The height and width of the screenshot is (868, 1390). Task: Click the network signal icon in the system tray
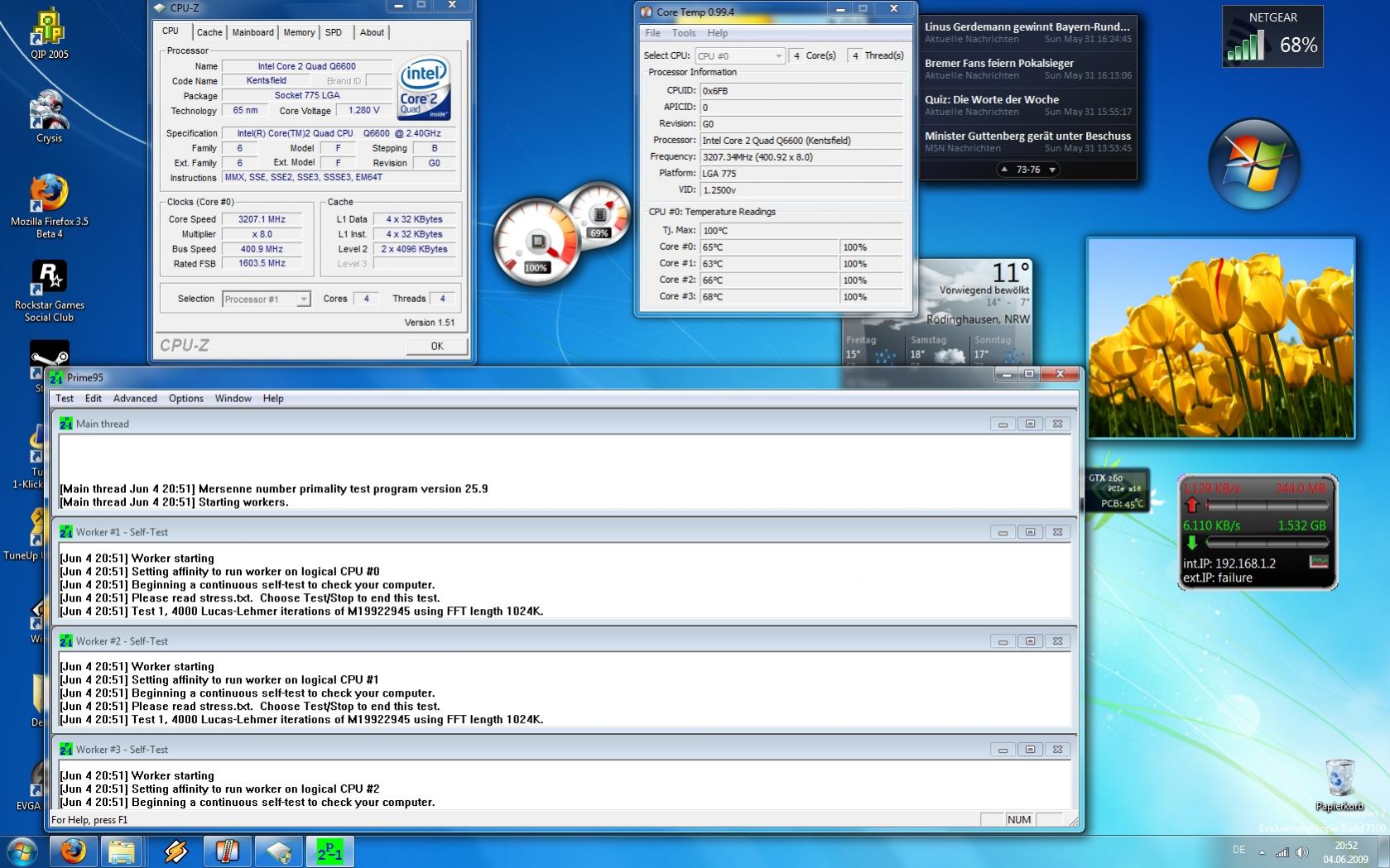(x=1282, y=851)
